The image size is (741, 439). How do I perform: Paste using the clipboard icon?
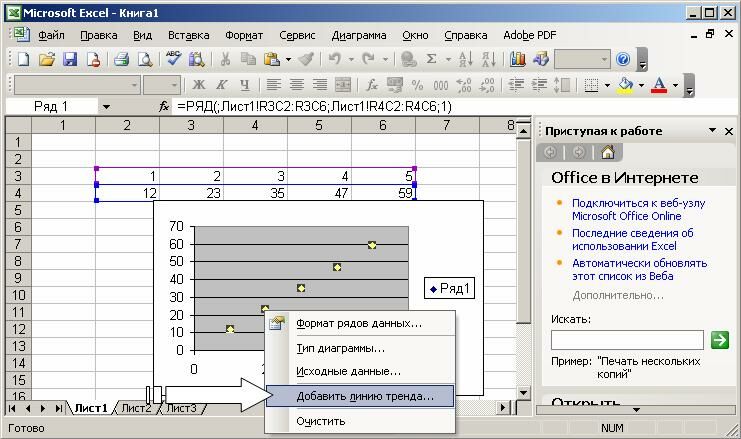(272, 60)
